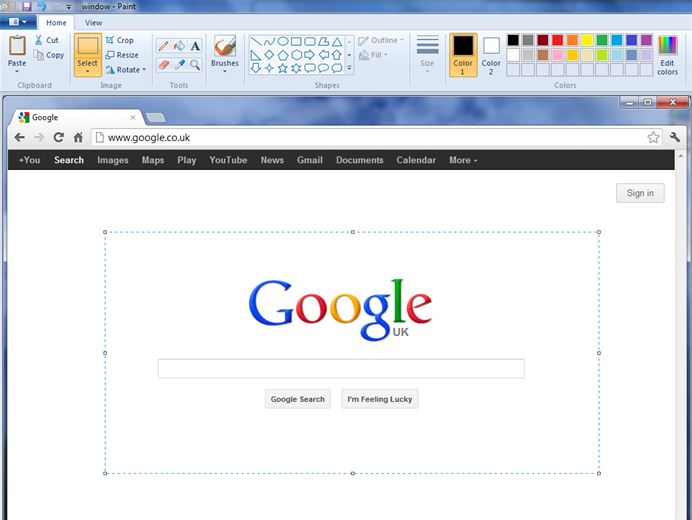The image size is (692, 520).
Task: Open the Select dropdown arrow
Action: 87,72
